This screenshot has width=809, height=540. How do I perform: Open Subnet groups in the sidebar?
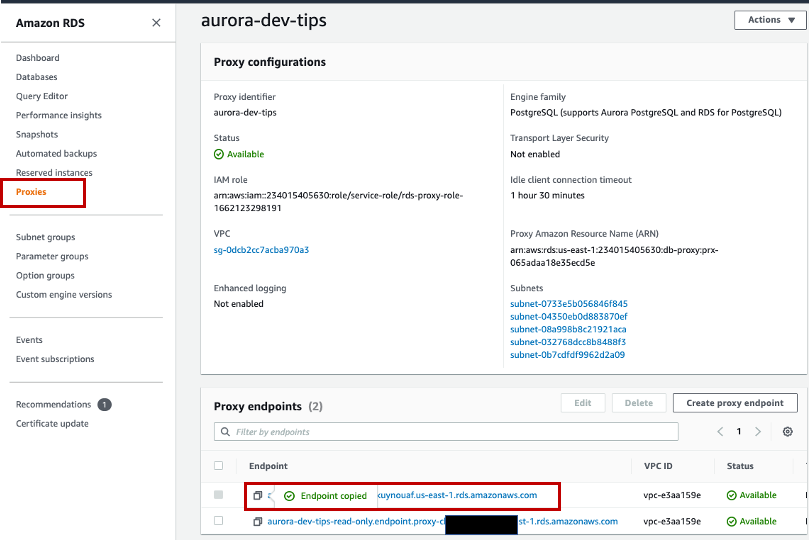click(x=45, y=237)
